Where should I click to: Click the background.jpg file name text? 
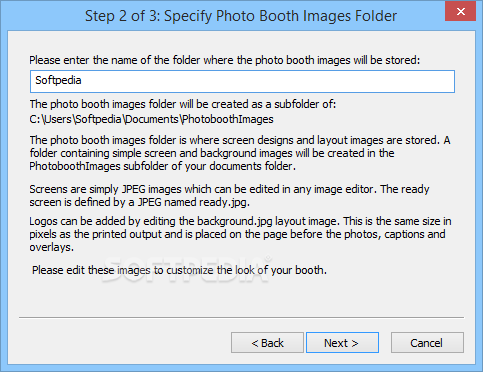pyautogui.click(x=235, y=221)
